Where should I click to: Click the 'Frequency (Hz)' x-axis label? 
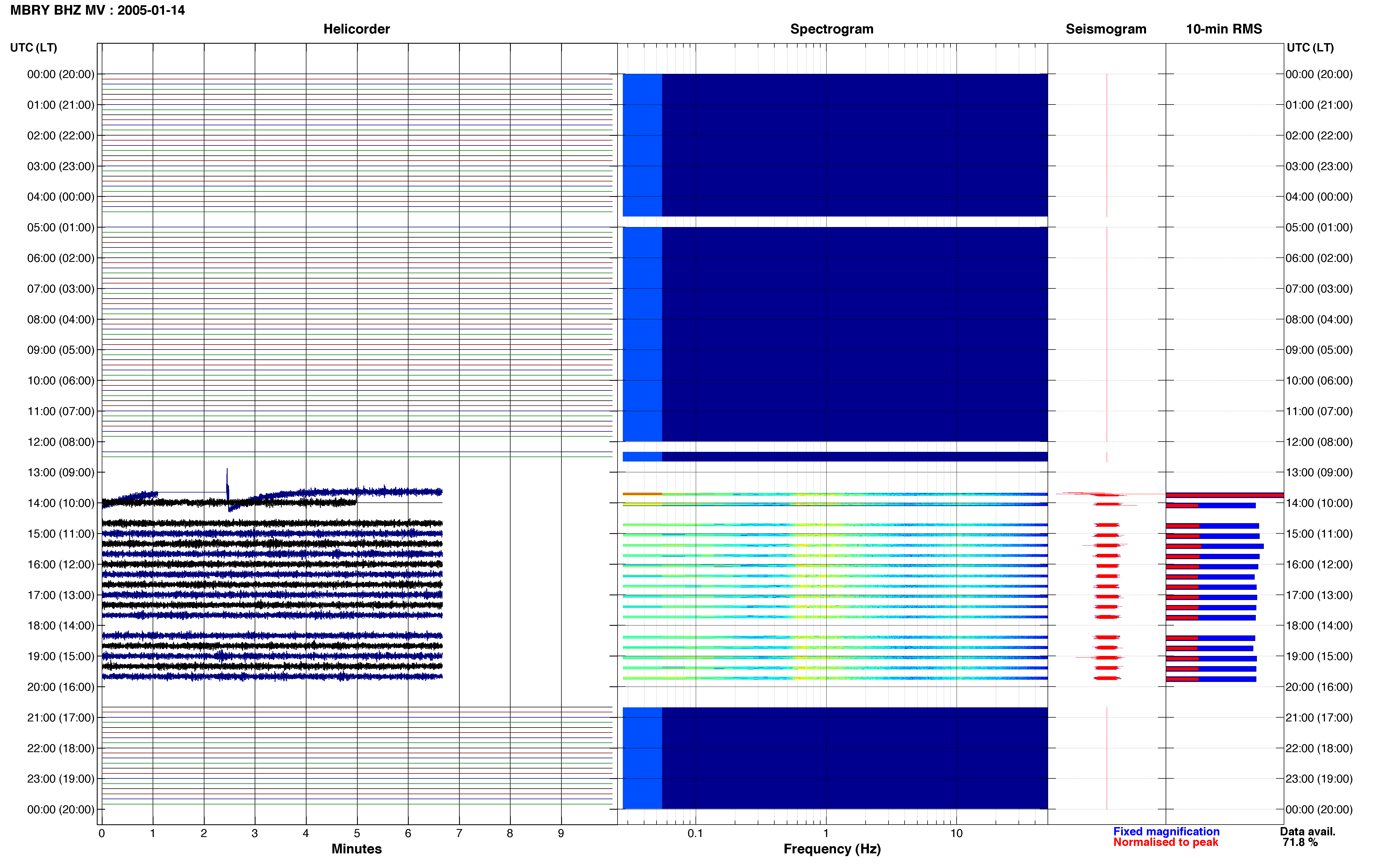pyautogui.click(x=832, y=849)
